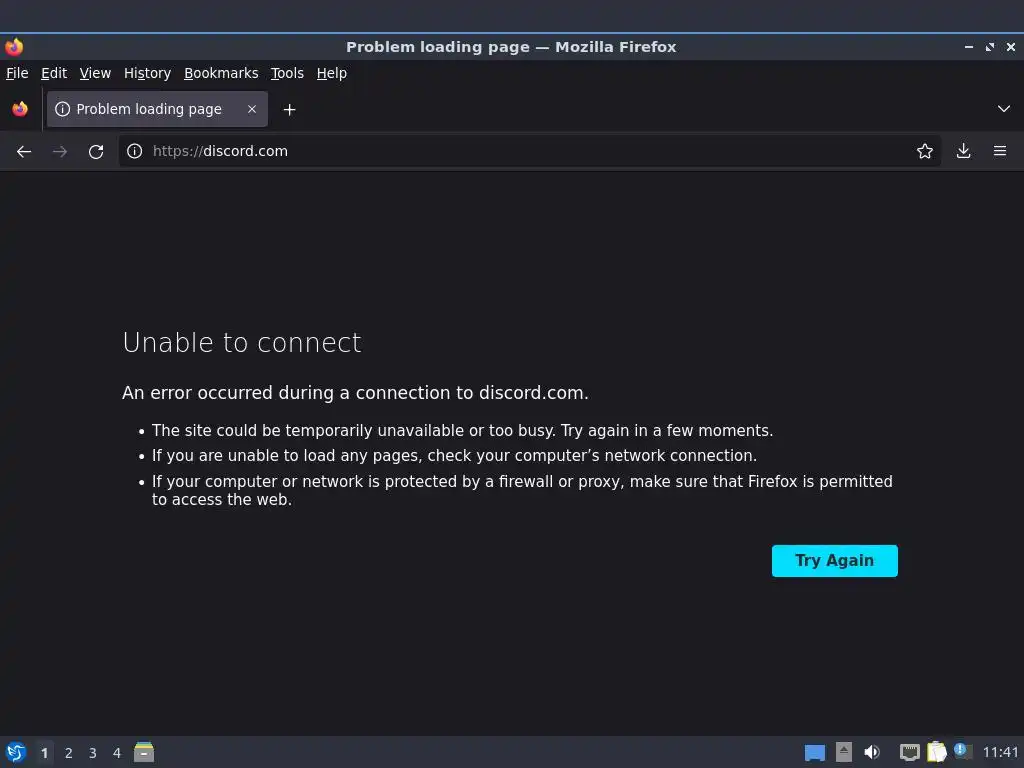1024x768 pixels.
Task: Click the forward navigation arrow
Action: pos(60,152)
